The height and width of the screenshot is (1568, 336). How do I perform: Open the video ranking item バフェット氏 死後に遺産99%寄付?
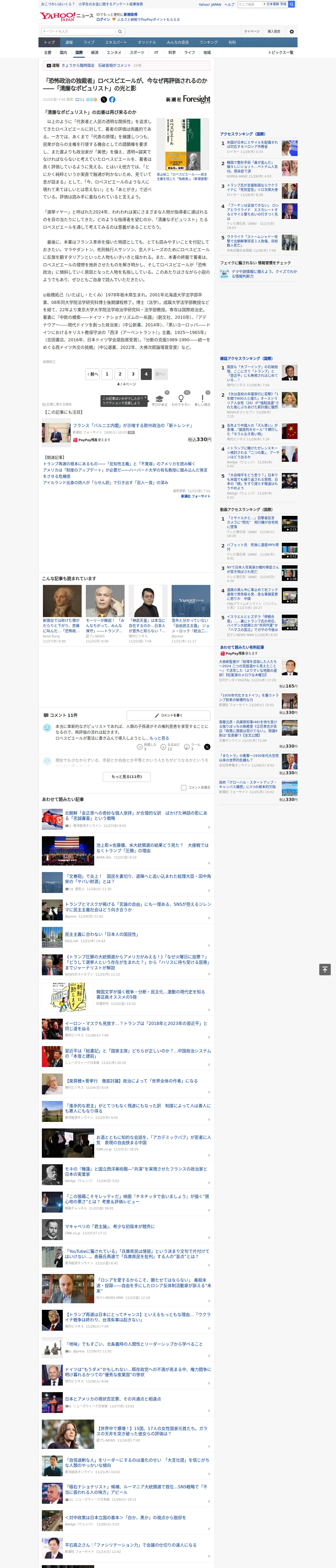pos(253,547)
